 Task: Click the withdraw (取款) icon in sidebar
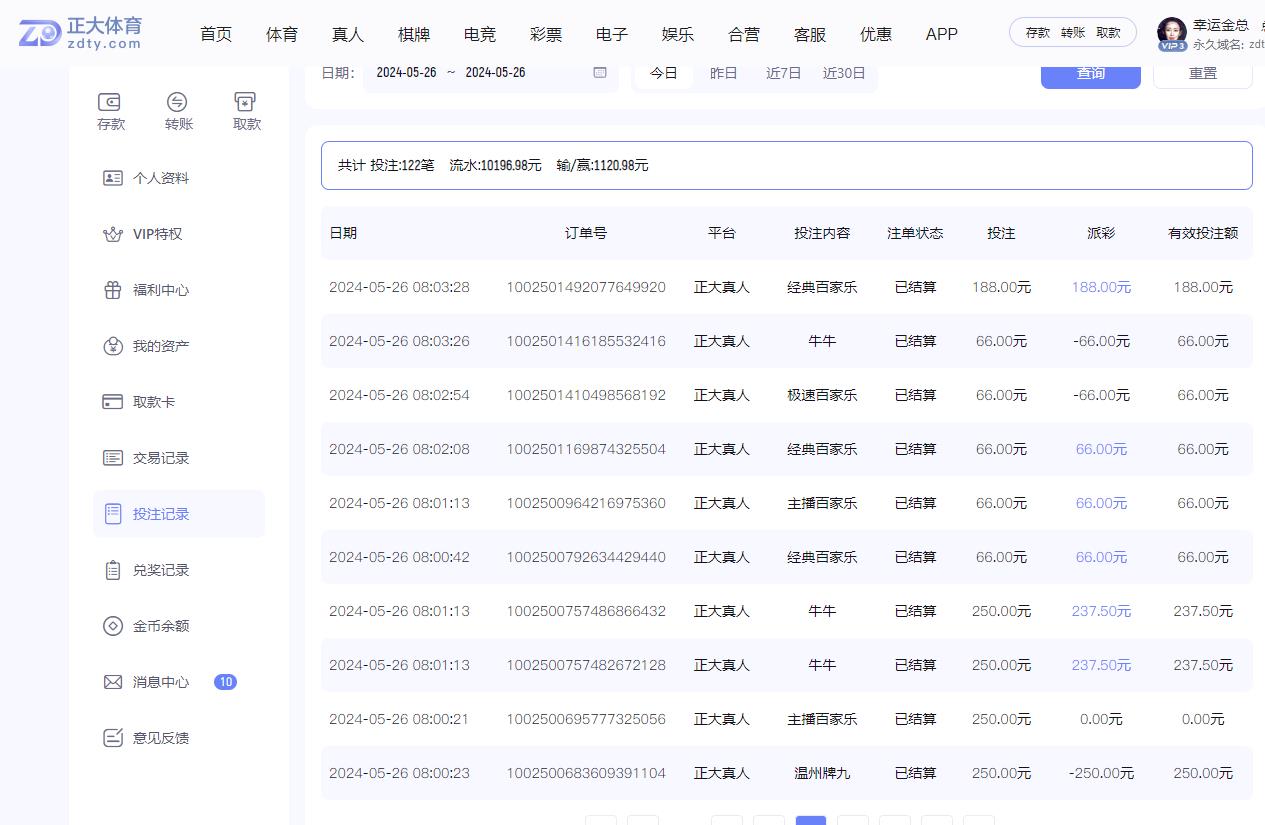pos(246,102)
